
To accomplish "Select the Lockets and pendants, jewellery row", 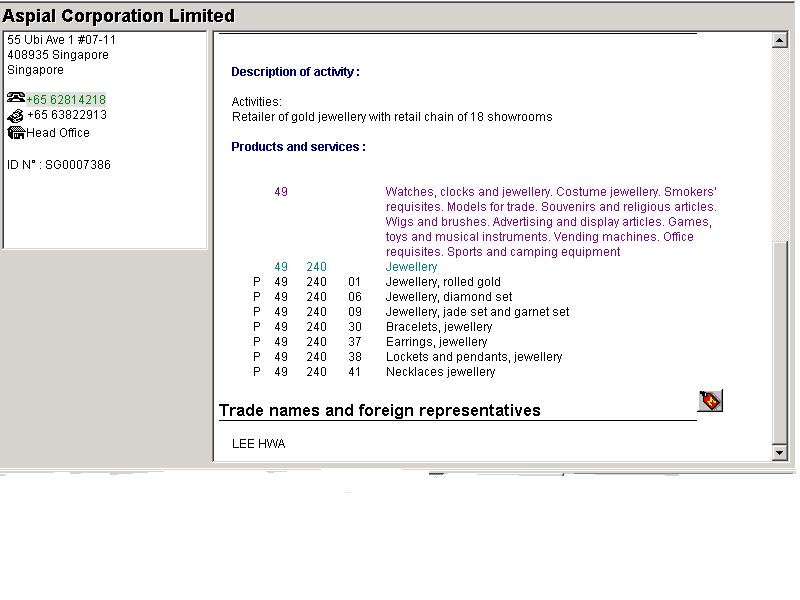I will [474, 357].
